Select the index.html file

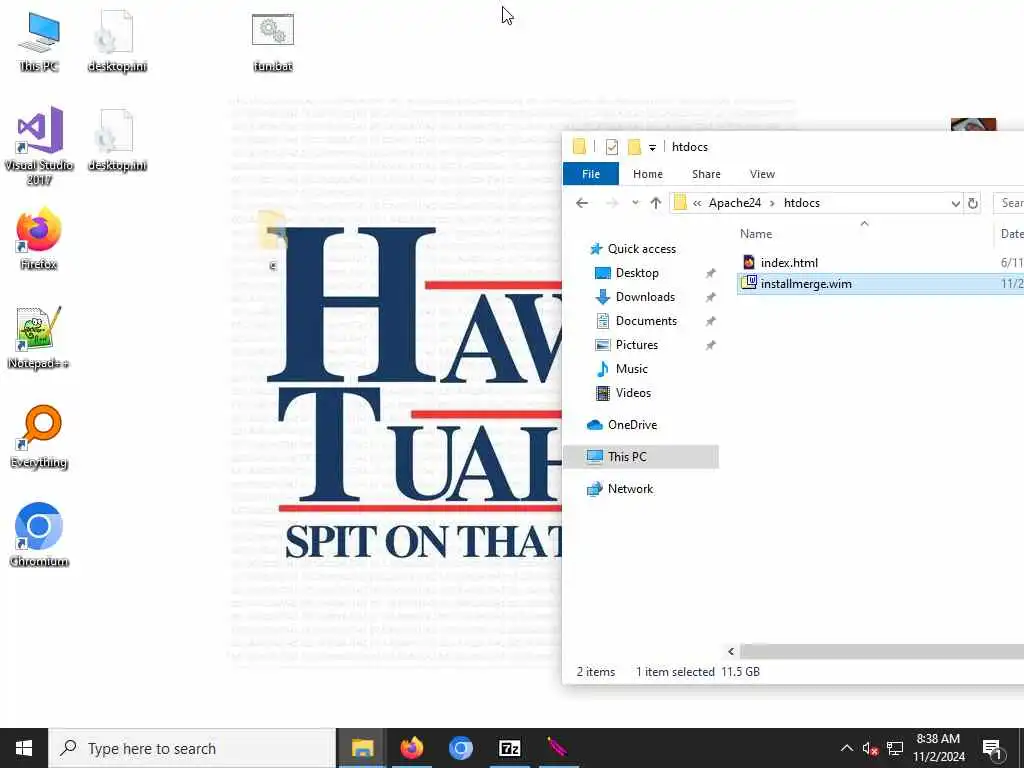click(x=789, y=263)
